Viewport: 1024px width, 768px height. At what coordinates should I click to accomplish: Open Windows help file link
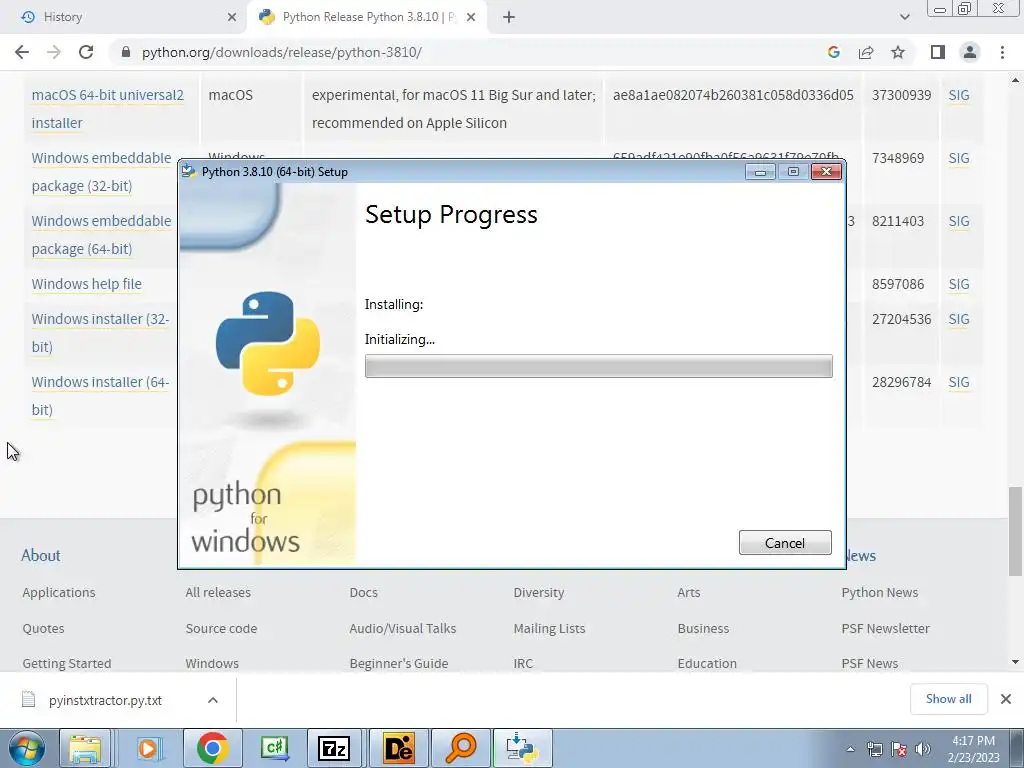[86, 284]
